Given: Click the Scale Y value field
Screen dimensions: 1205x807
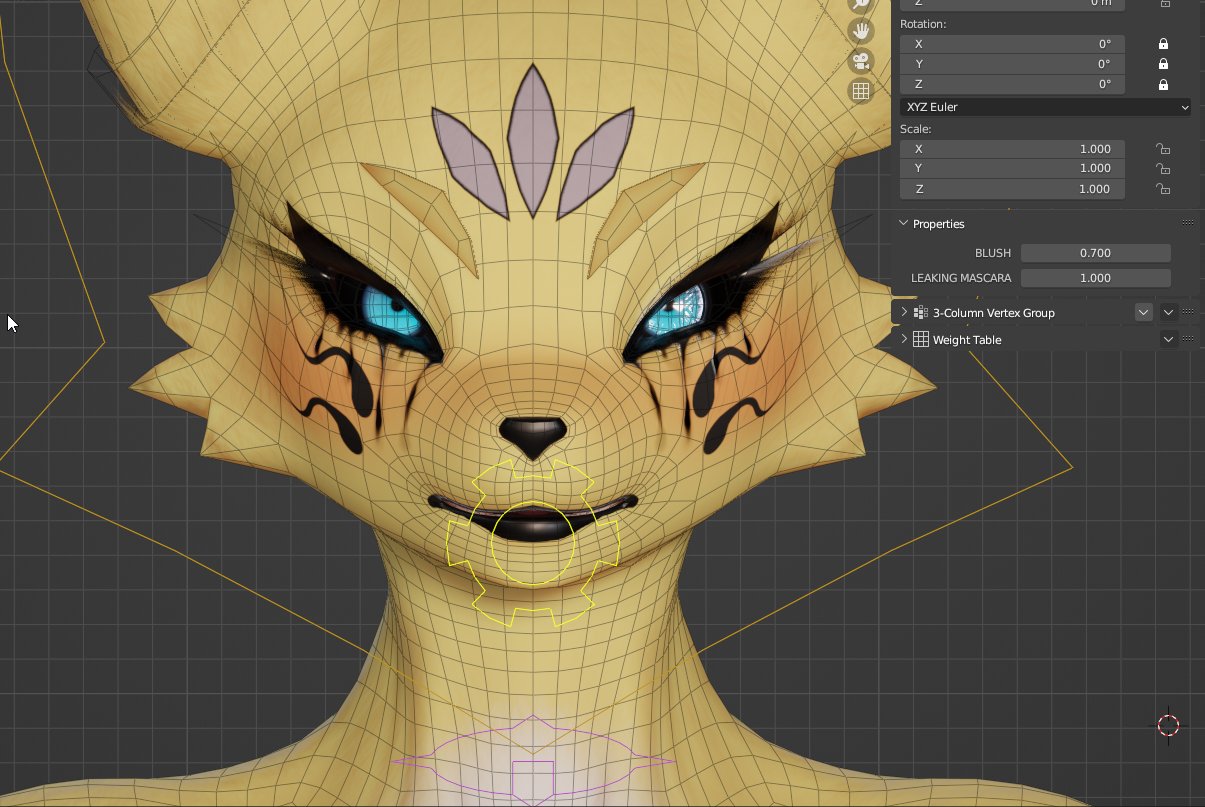Looking at the screenshot, I should click(x=1012, y=169).
